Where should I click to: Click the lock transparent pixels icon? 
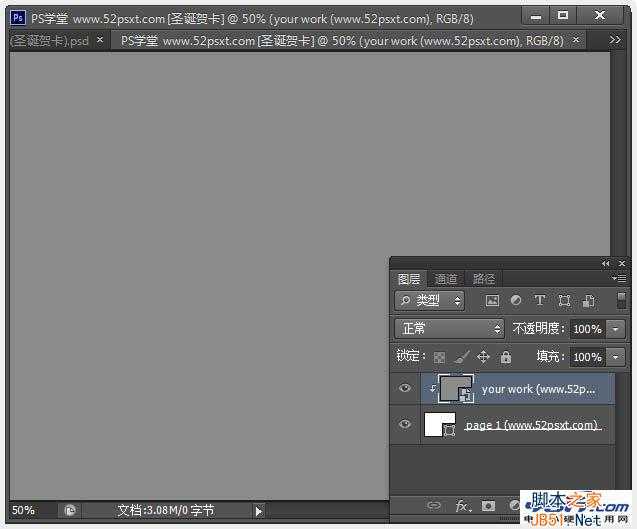438,357
